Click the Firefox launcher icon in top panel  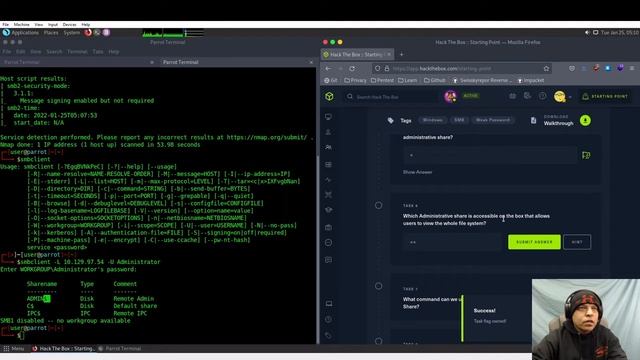88,33
